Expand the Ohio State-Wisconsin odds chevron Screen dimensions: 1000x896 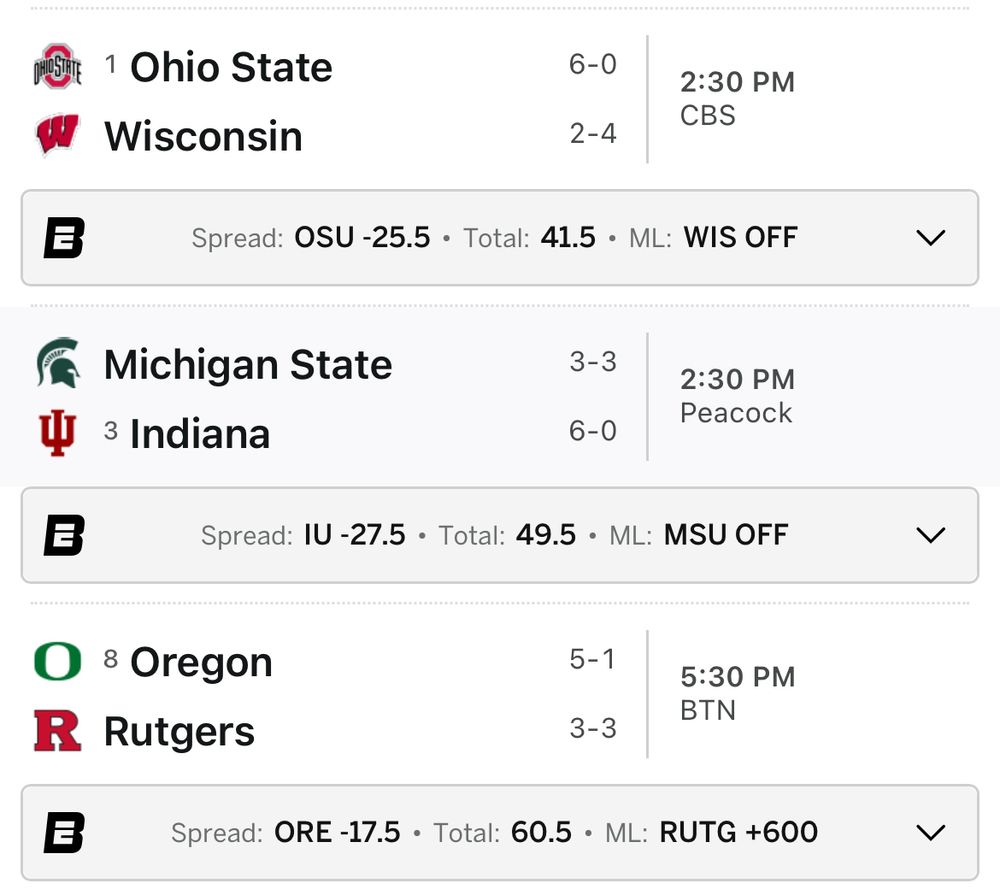[x=930, y=238]
